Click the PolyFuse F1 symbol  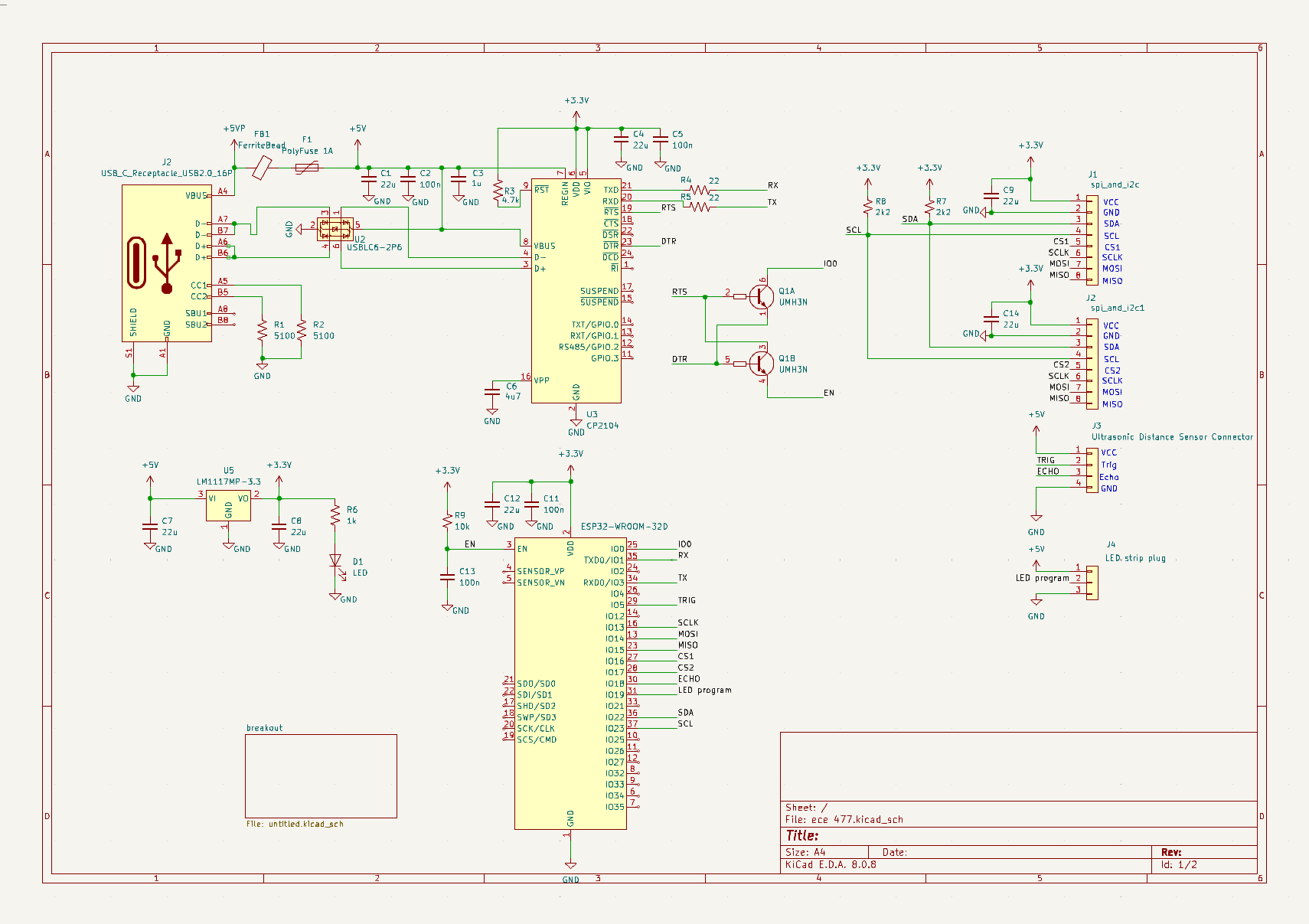click(307, 168)
